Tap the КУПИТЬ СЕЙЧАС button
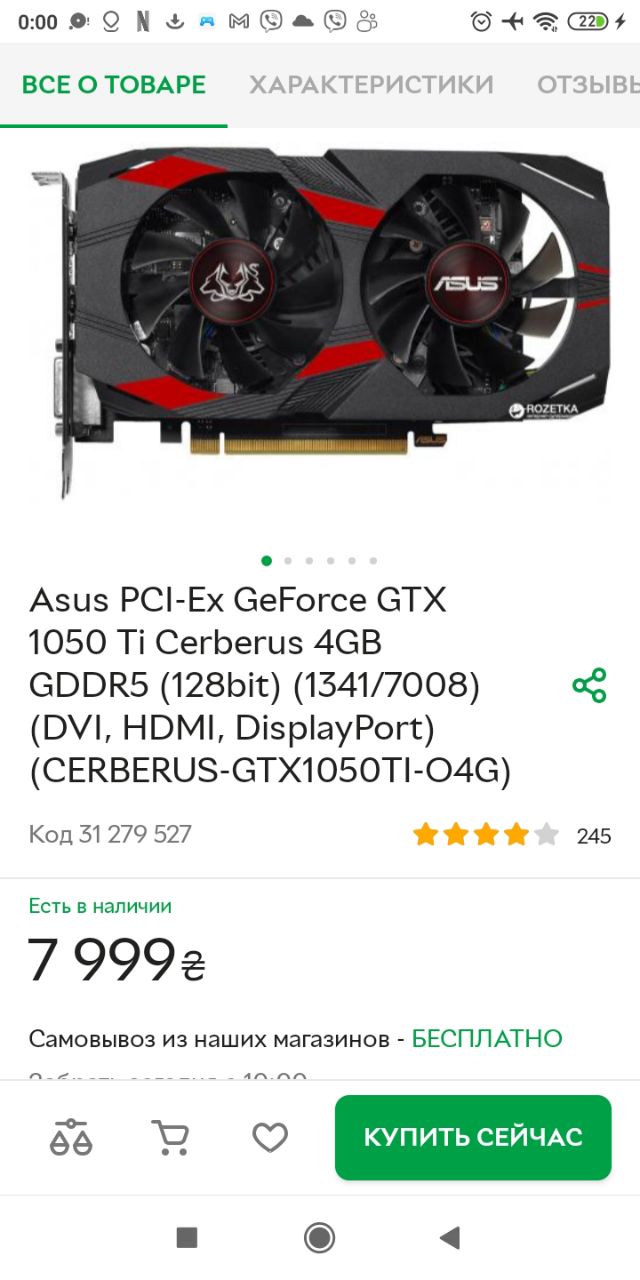640x1280 pixels. coord(473,1137)
